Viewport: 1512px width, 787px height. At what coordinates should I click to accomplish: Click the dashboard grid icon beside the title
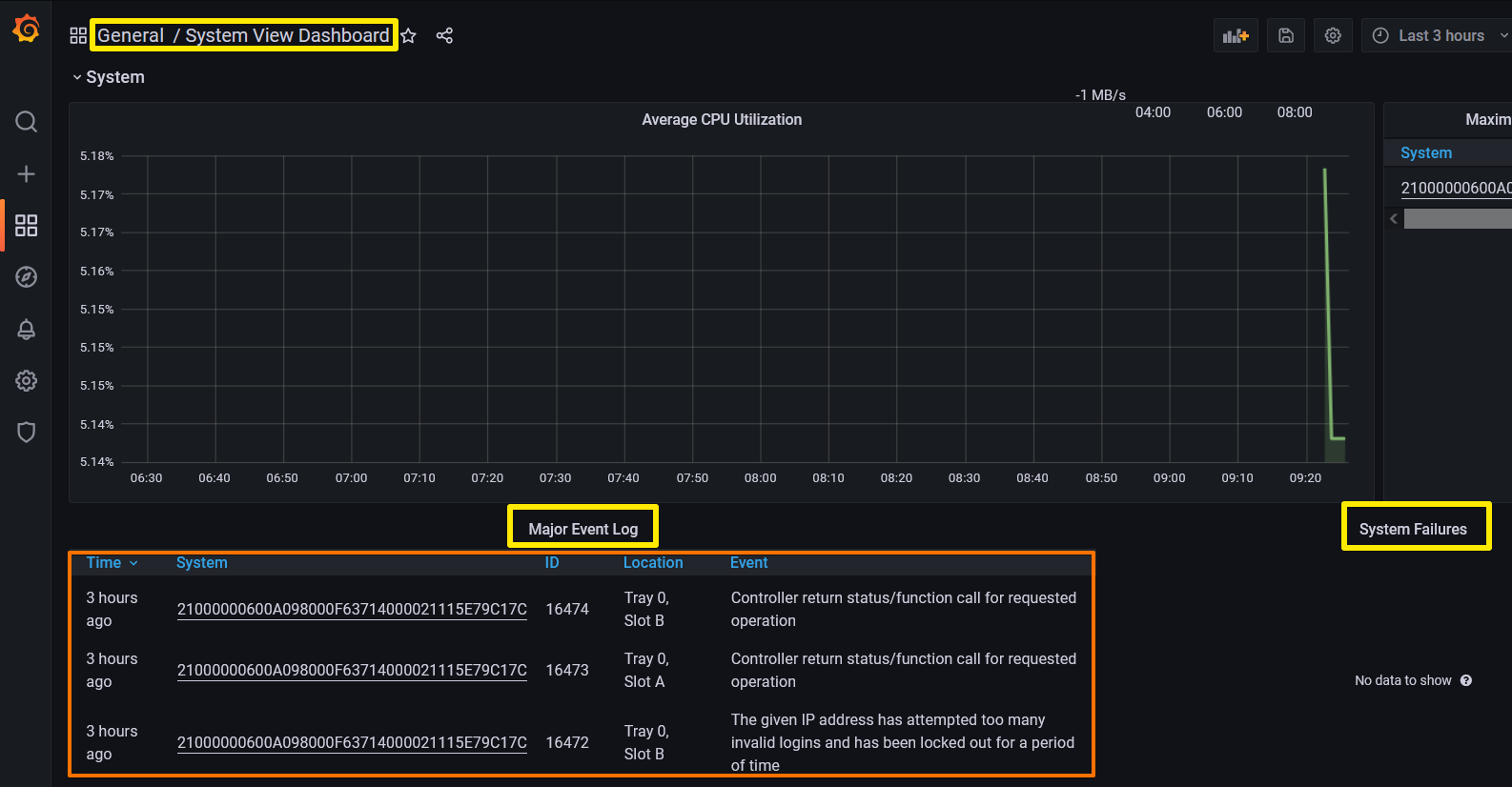pyautogui.click(x=78, y=36)
